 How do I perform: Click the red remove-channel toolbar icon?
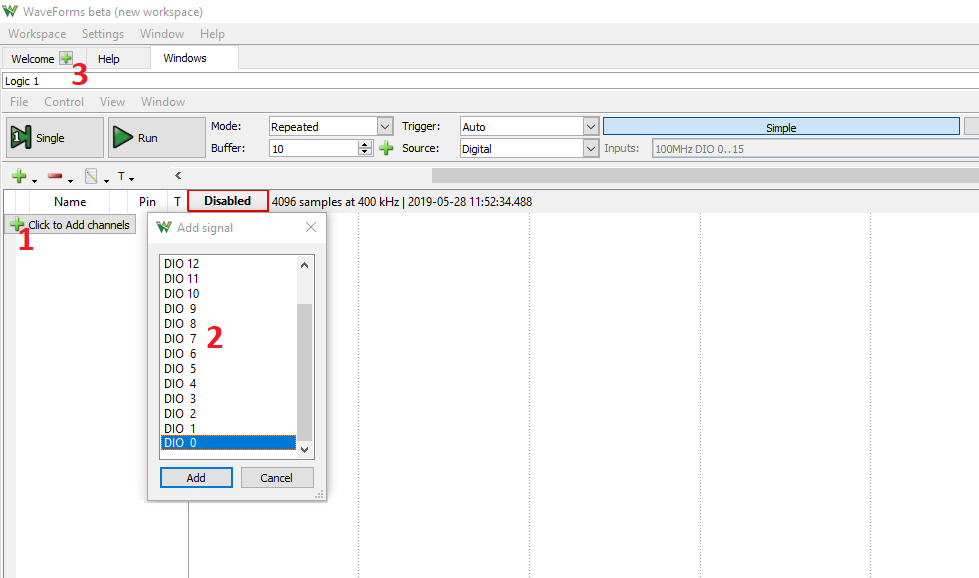[x=55, y=177]
